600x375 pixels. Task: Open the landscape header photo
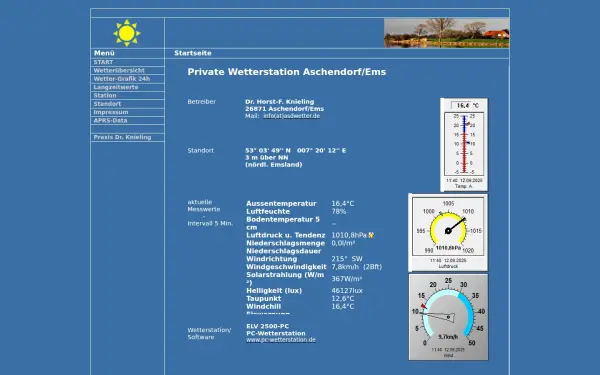[x=447, y=33]
